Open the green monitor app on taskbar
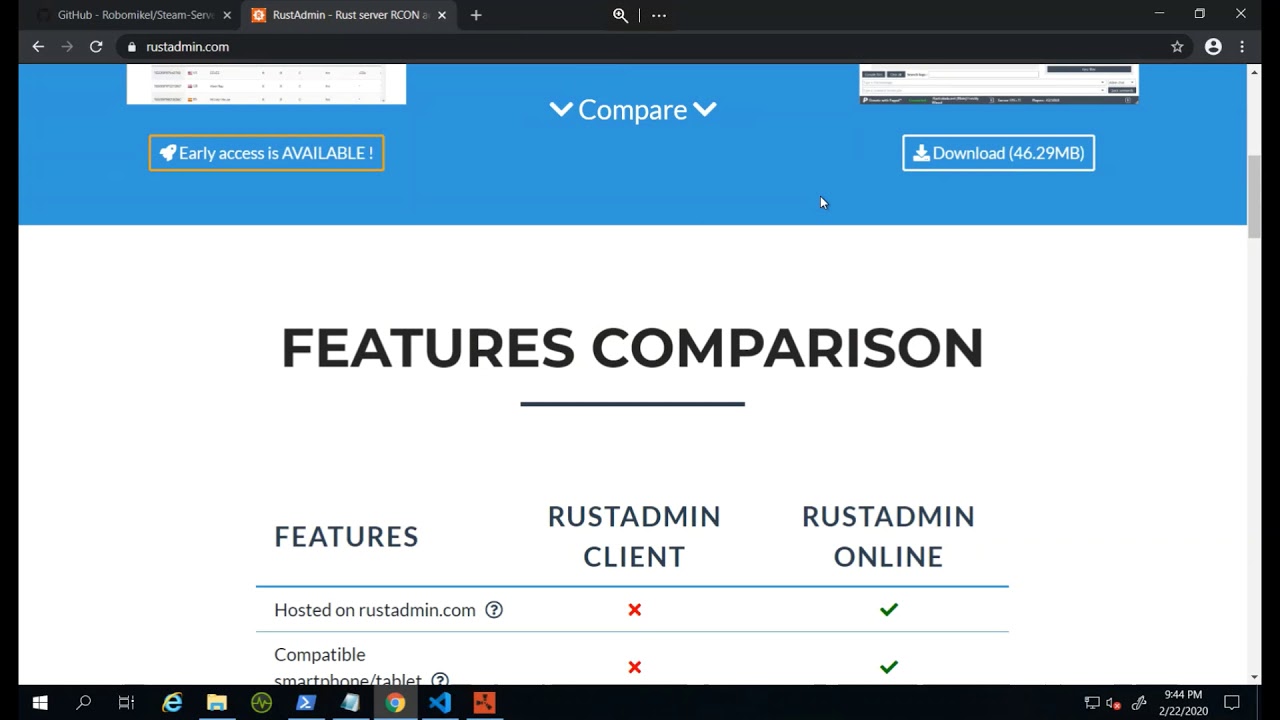 click(x=261, y=703)
